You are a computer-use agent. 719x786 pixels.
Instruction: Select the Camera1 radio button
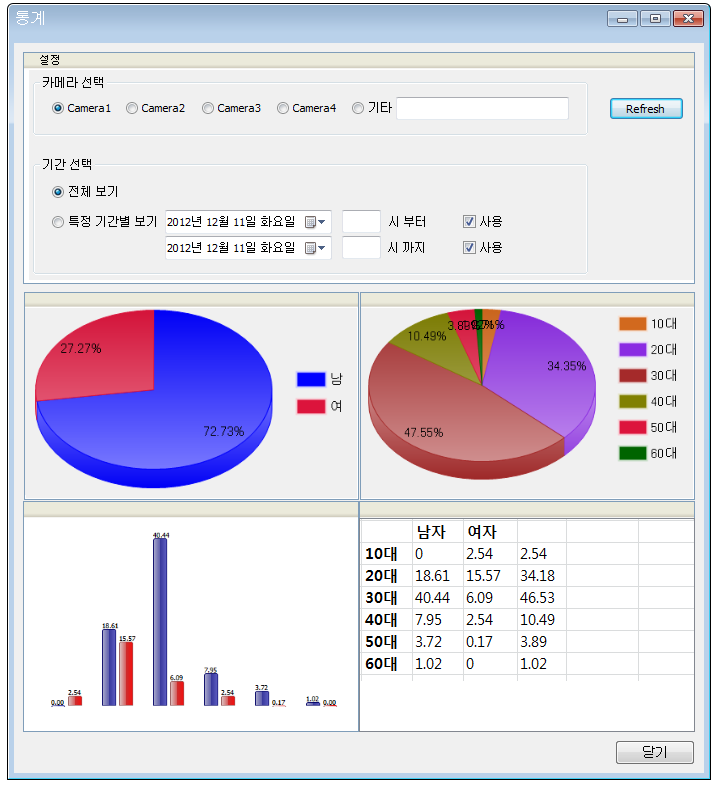[x=58, y=108]
